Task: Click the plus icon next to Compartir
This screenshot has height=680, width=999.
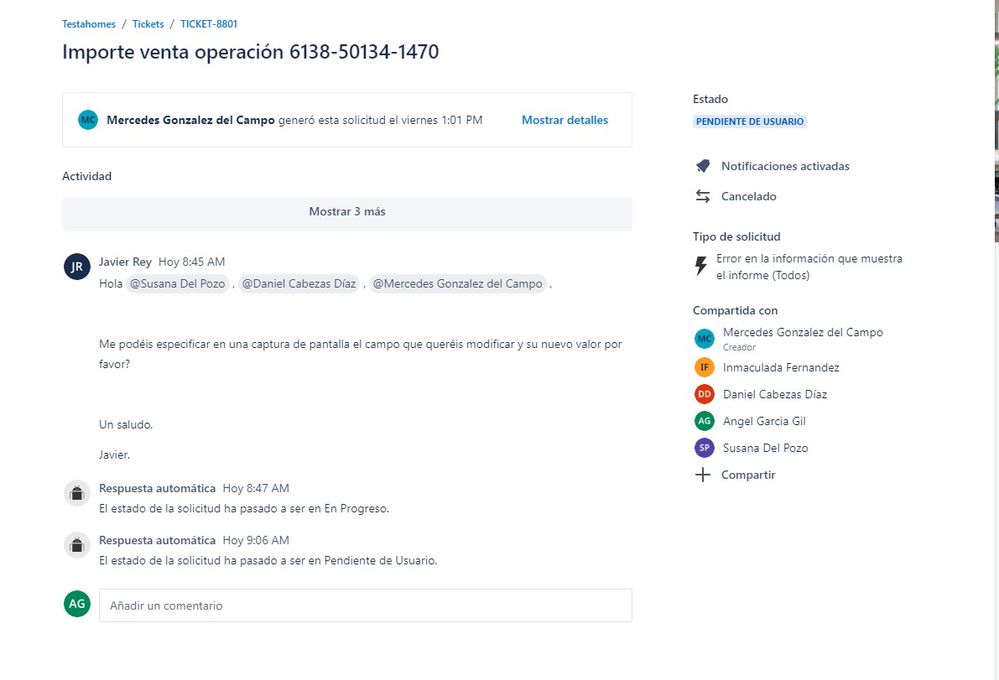Action: (702, 475)
